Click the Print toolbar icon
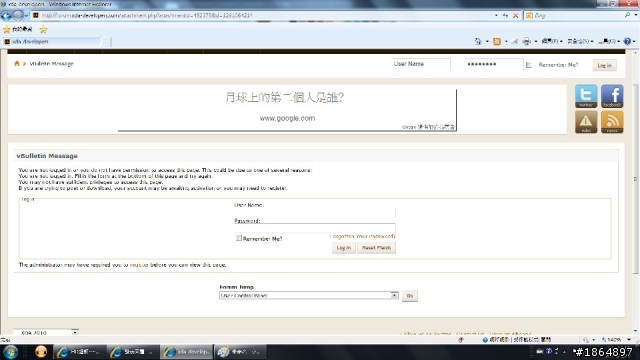 pos(527,41)
